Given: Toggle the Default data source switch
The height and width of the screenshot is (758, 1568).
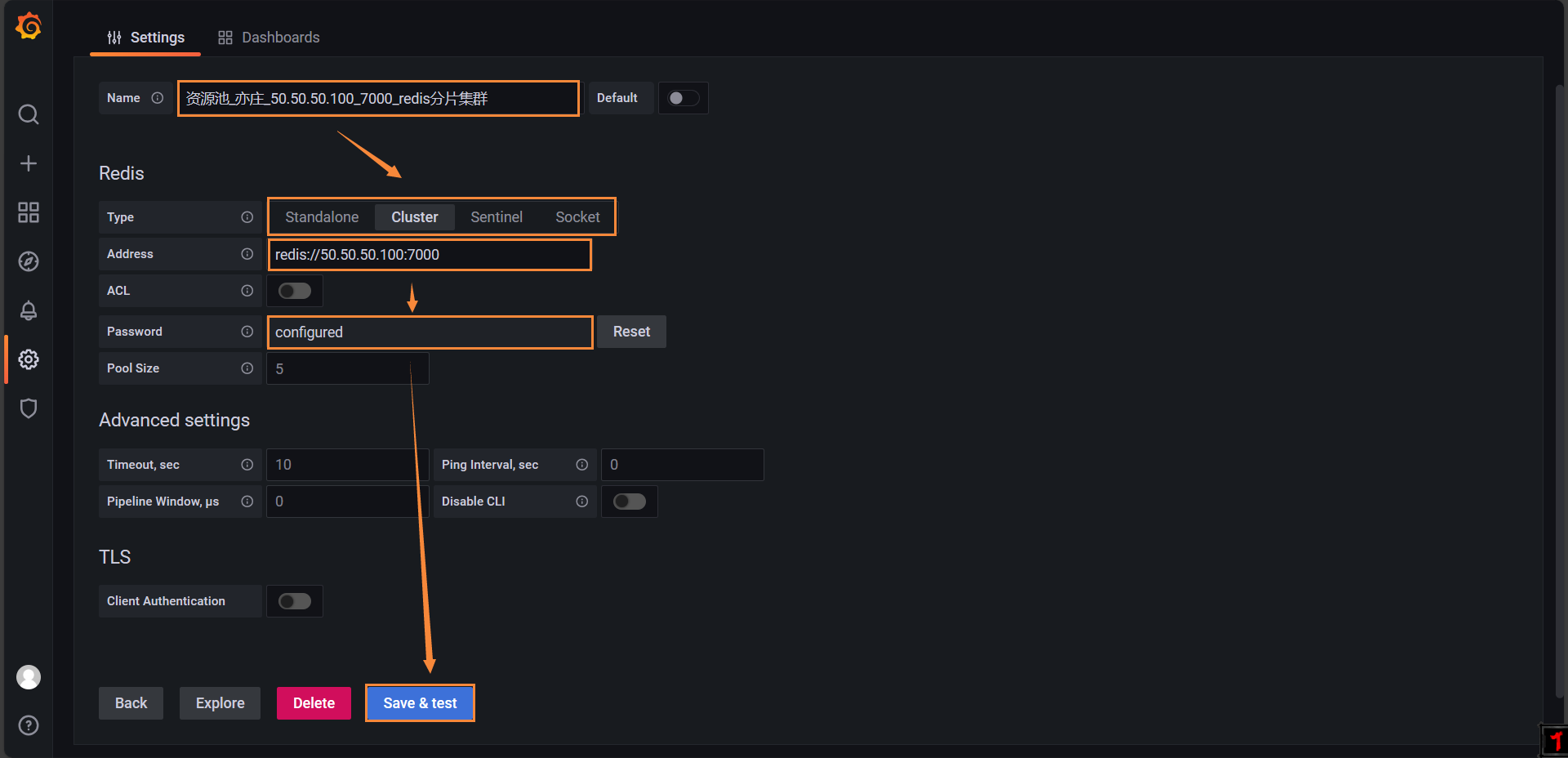Looking at the screenshot, I should point(684,98).
